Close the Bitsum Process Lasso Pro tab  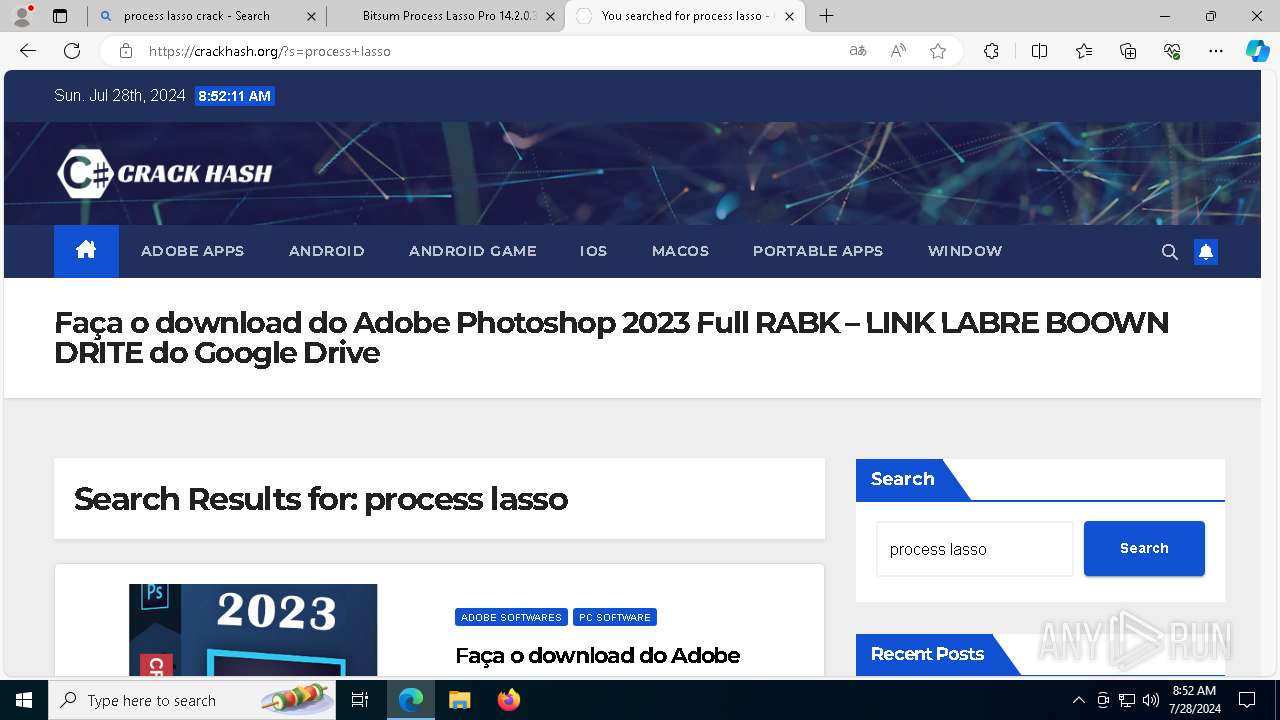coord(550,16)
